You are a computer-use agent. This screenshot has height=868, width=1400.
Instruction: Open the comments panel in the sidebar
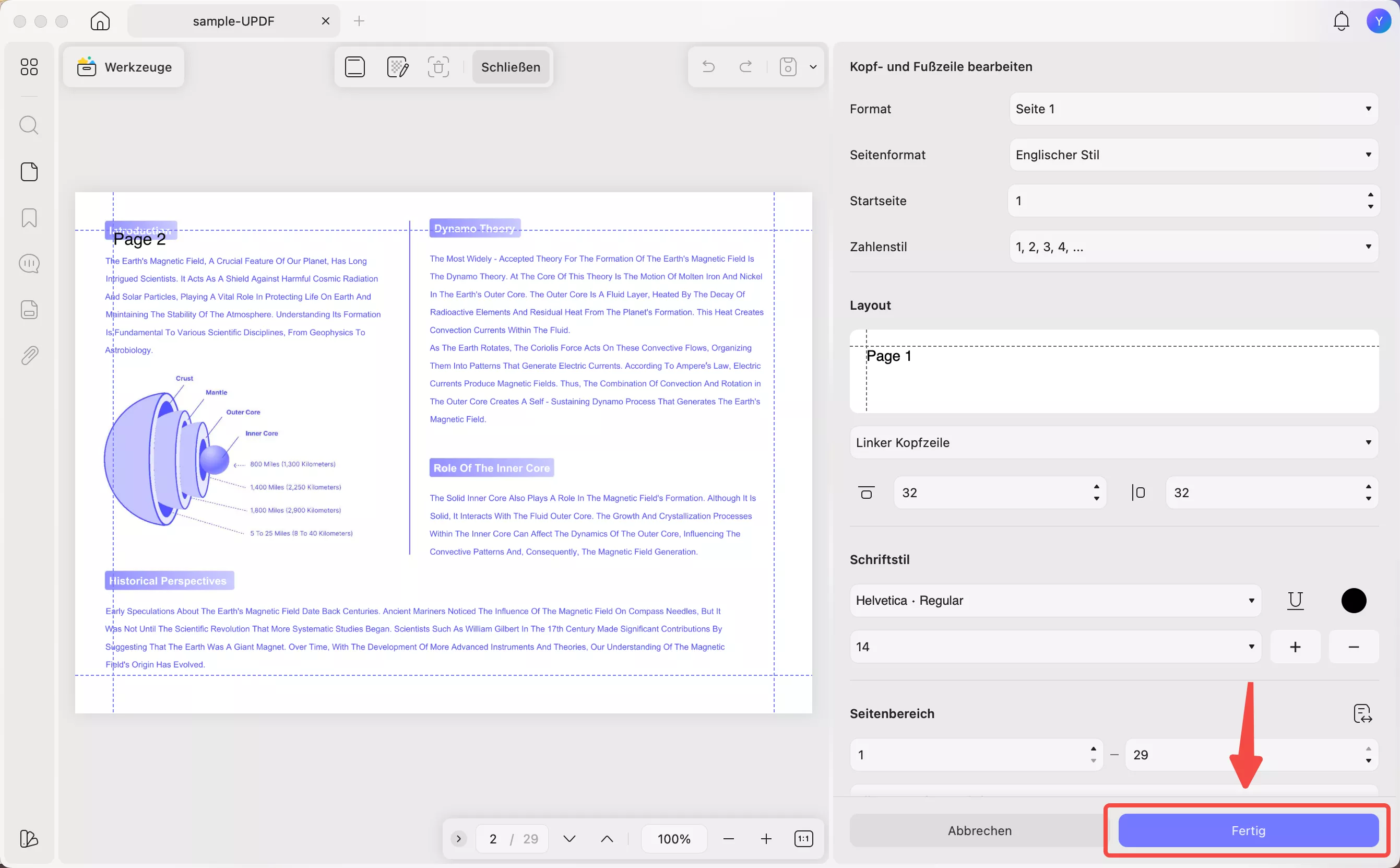pyautogui.click(x=29, y=264)
